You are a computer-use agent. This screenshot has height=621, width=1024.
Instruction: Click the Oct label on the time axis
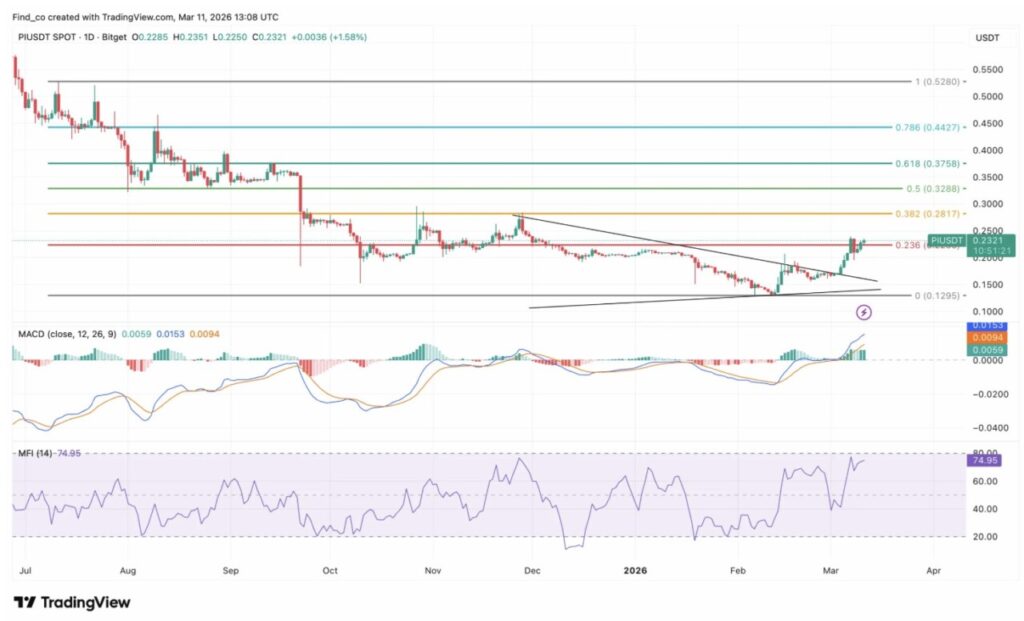tap(331, 570)
